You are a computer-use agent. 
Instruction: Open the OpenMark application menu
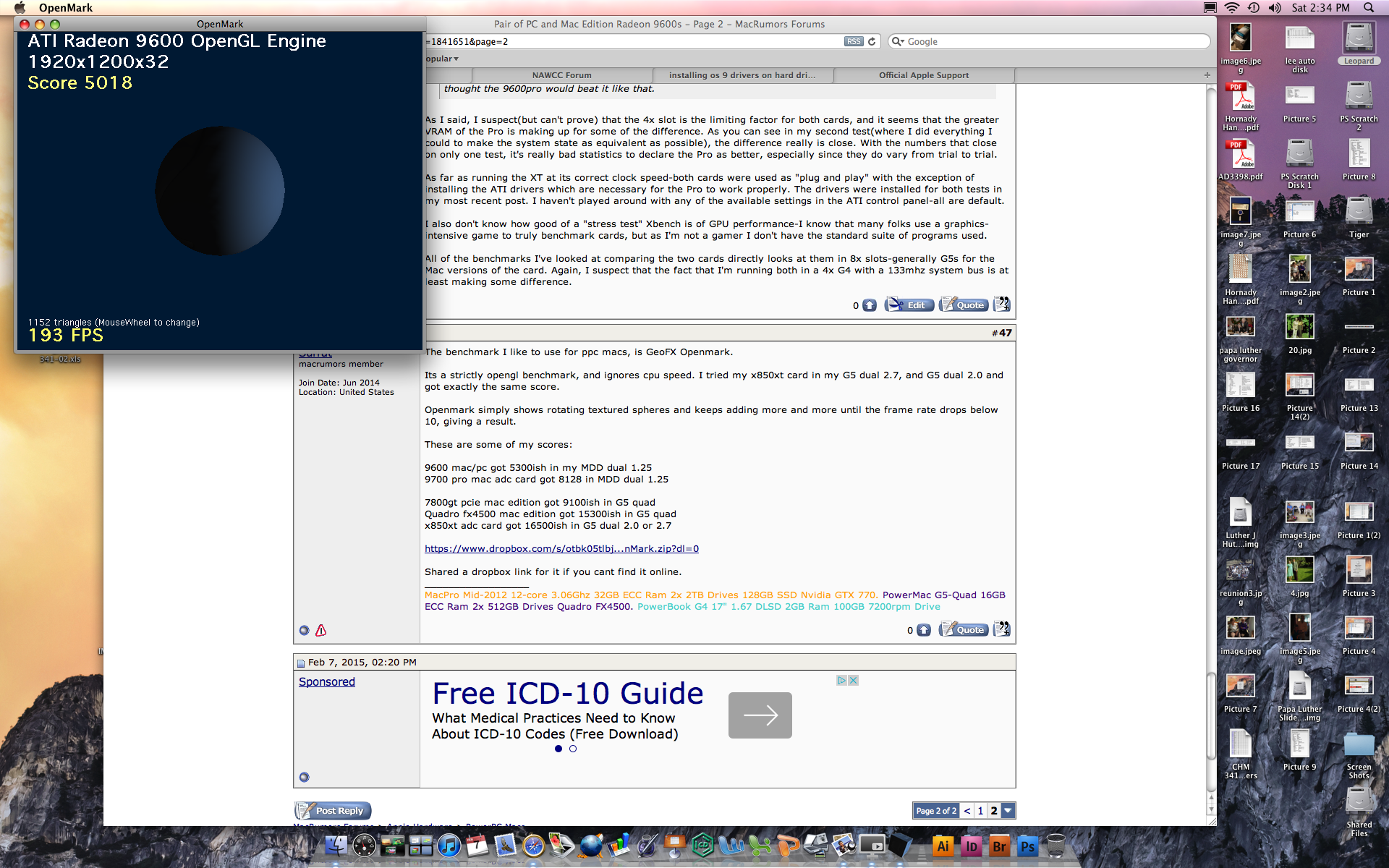click(66, 8)
